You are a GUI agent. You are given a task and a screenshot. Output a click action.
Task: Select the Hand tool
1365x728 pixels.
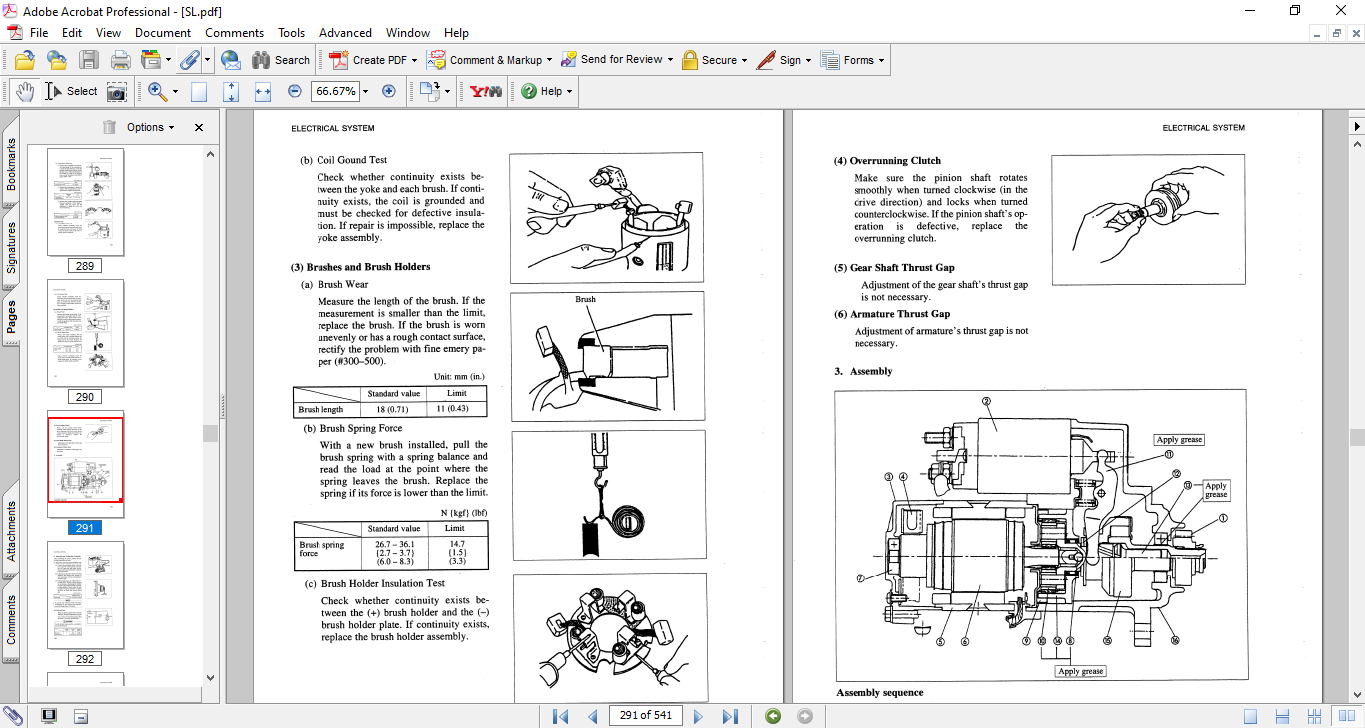(24, 91)
